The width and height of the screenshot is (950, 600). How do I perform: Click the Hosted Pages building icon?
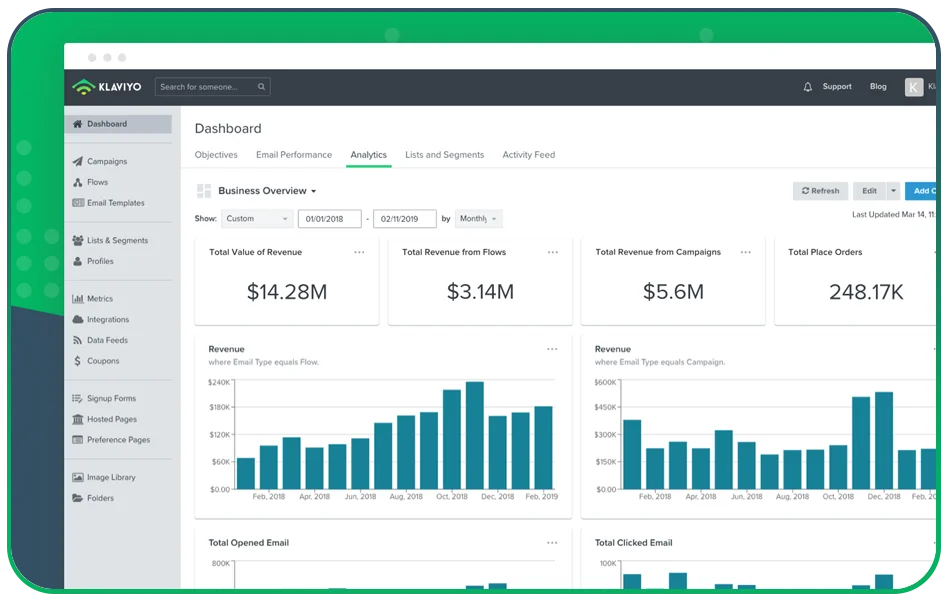coord(78,419)
